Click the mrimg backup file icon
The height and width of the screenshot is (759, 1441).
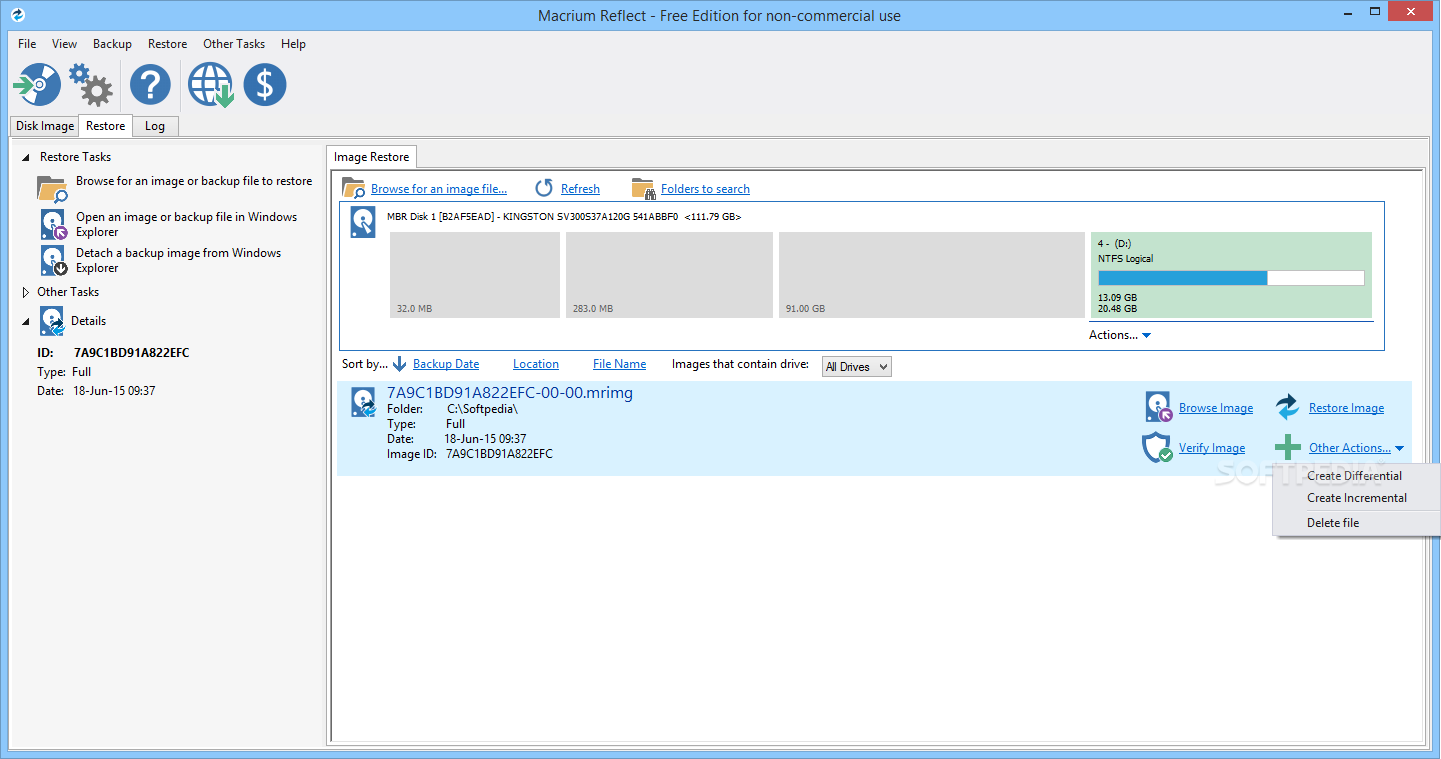(x=364, y=402)
